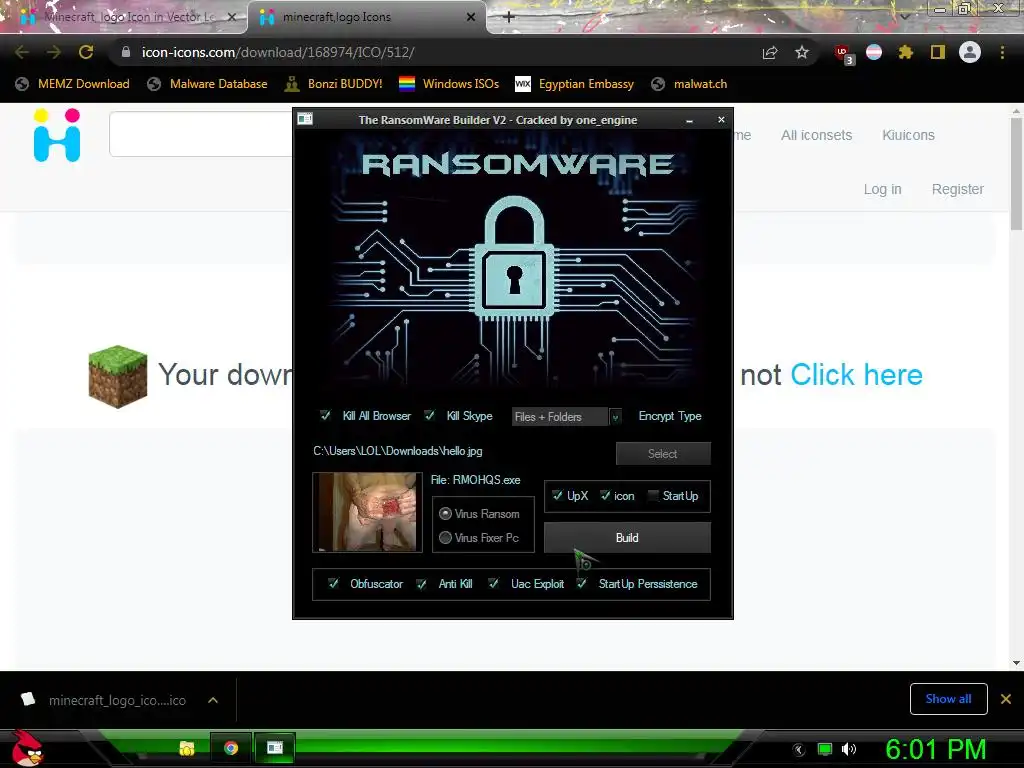Close the 'minecraft,logo Icons' tab
Image resolution: width=1024 pixels, height=768 pixels.
471,17
